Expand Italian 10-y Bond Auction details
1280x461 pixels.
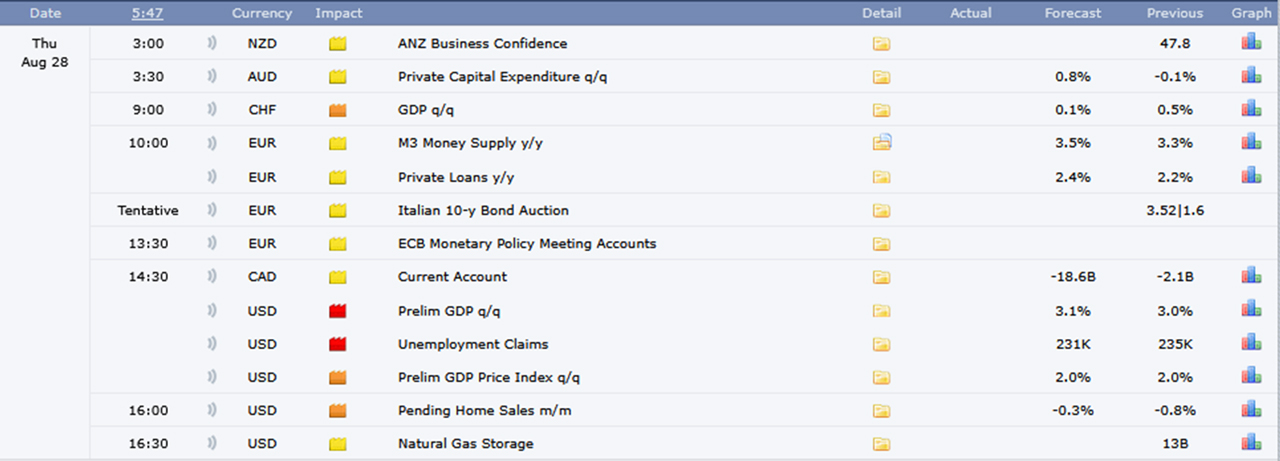click(881, 211)
